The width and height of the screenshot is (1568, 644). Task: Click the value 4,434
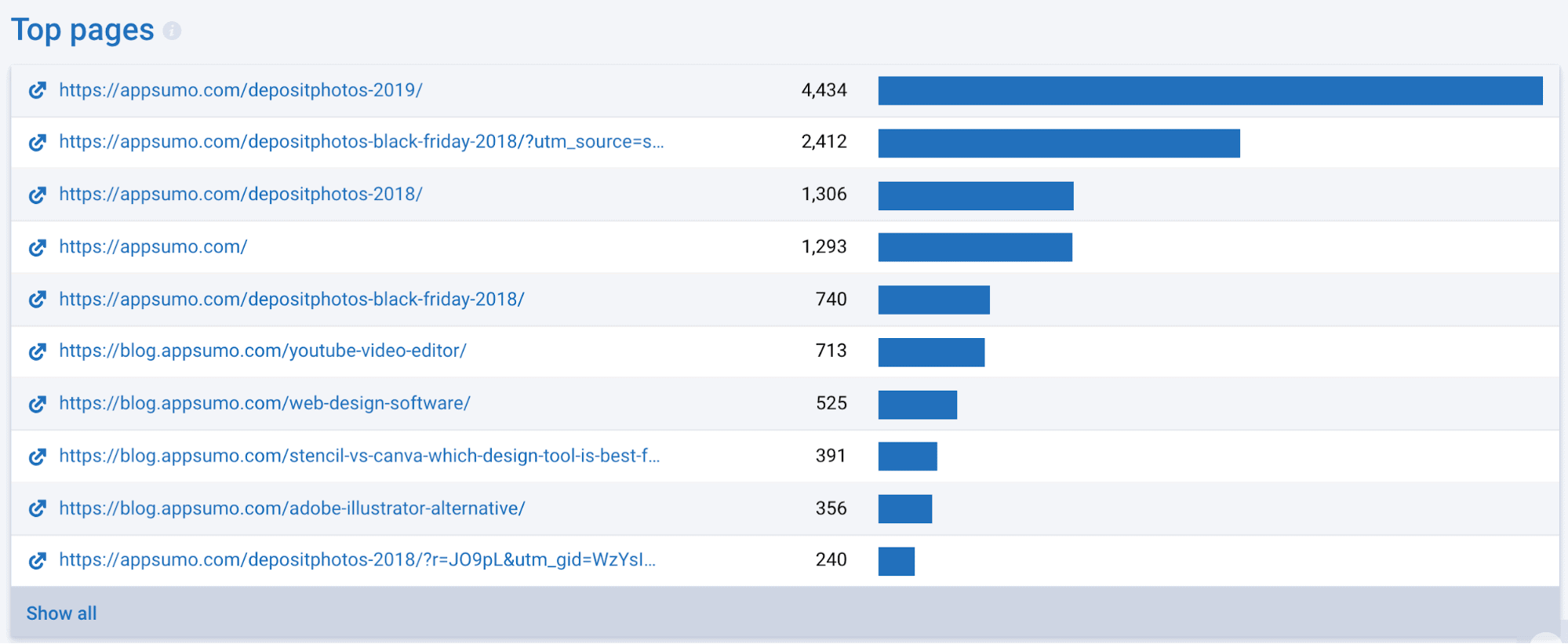tap(824, 90)
